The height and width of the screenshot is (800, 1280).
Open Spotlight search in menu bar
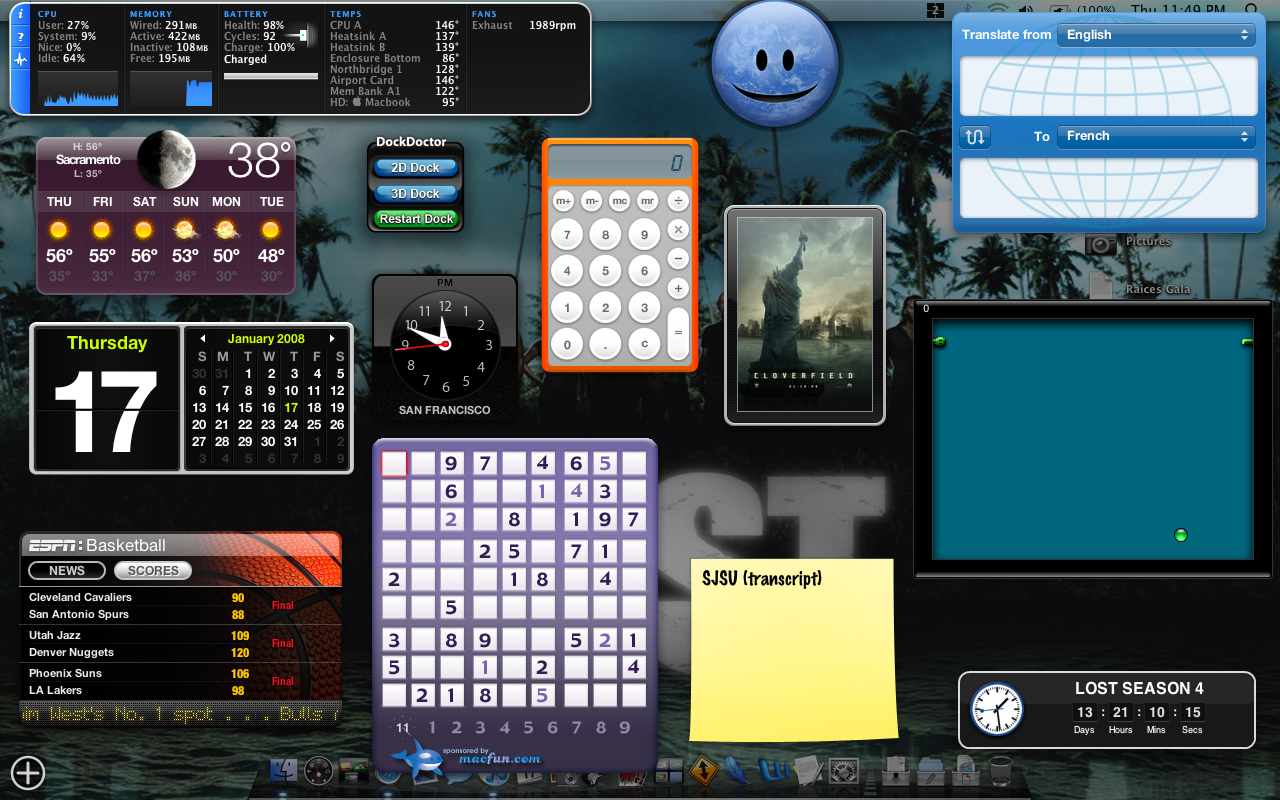(x=1252, y=10)
